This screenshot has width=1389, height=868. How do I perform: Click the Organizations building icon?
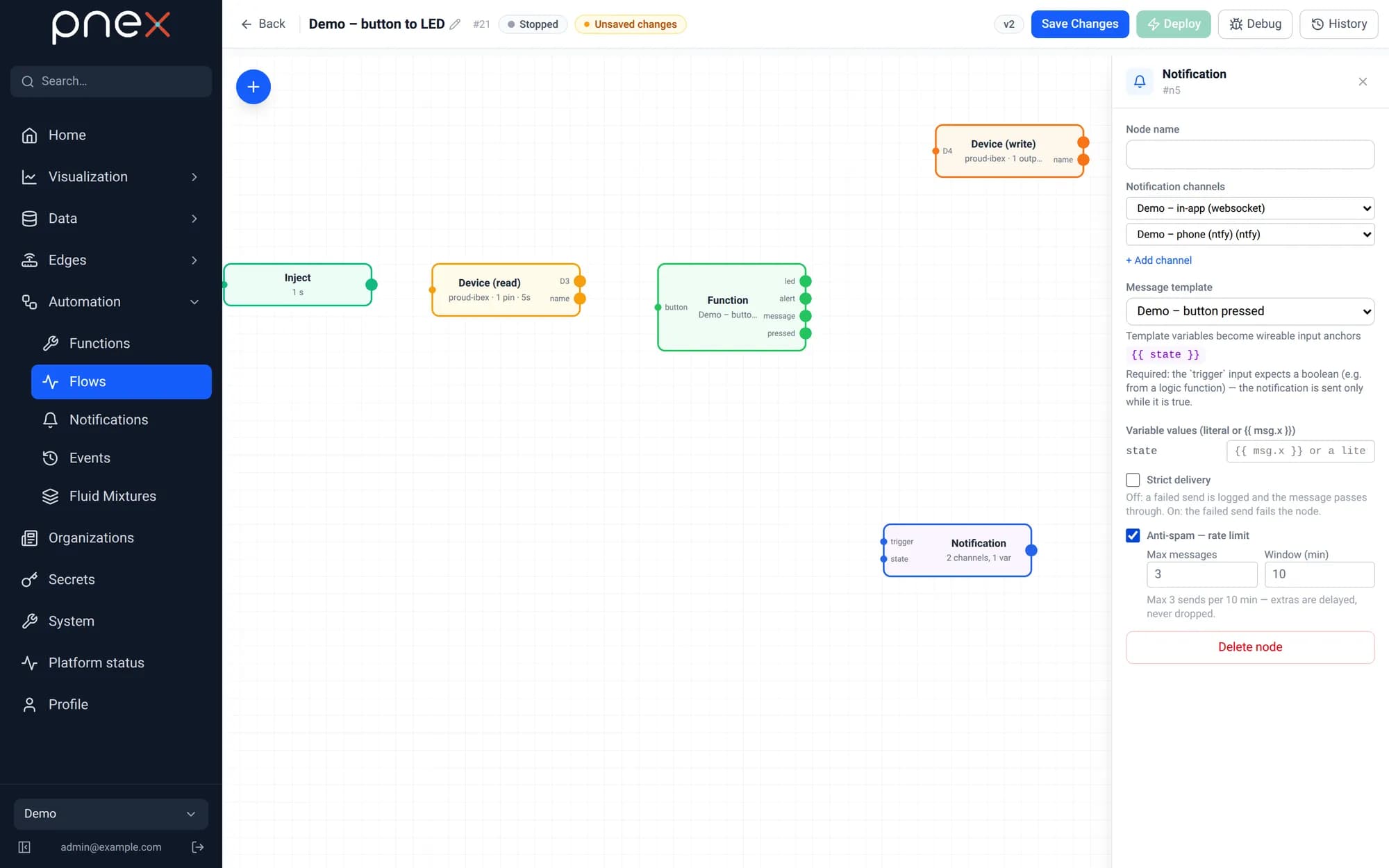point(29,538)
